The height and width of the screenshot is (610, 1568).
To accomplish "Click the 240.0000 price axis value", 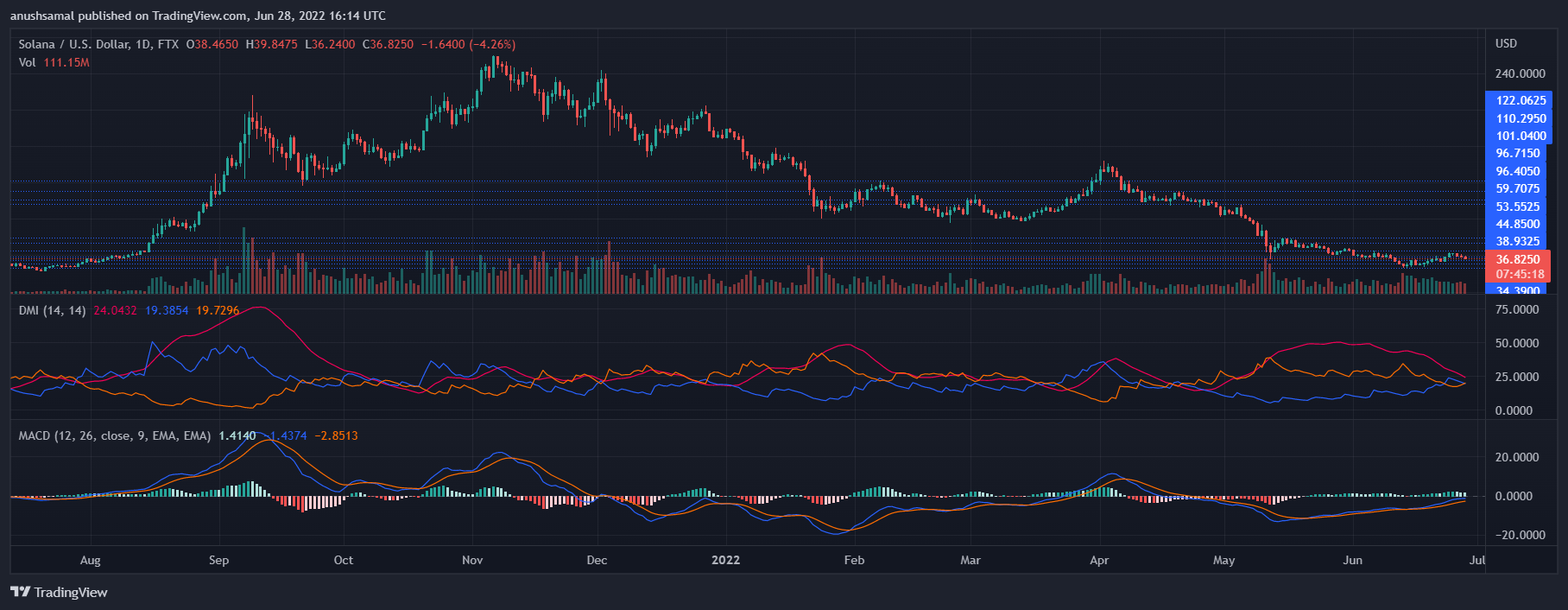I will 1520,73.
